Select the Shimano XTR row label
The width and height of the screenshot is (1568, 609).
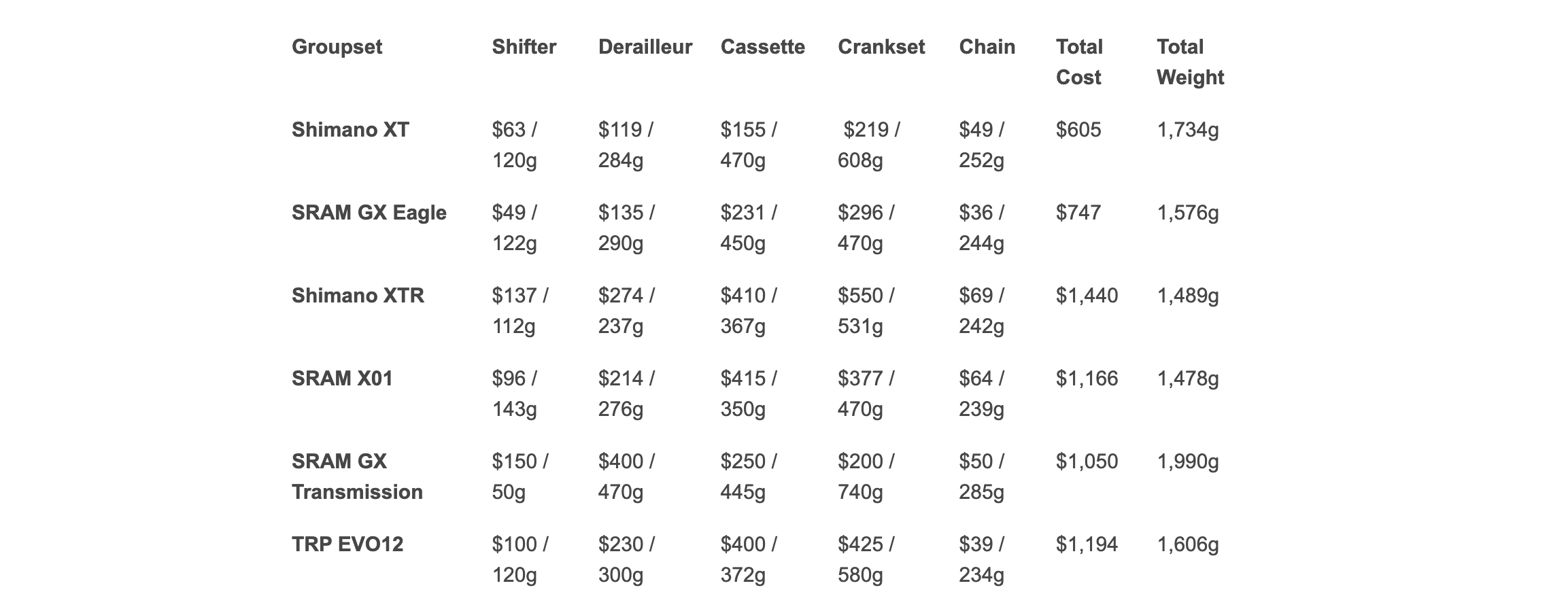[358, 296]
